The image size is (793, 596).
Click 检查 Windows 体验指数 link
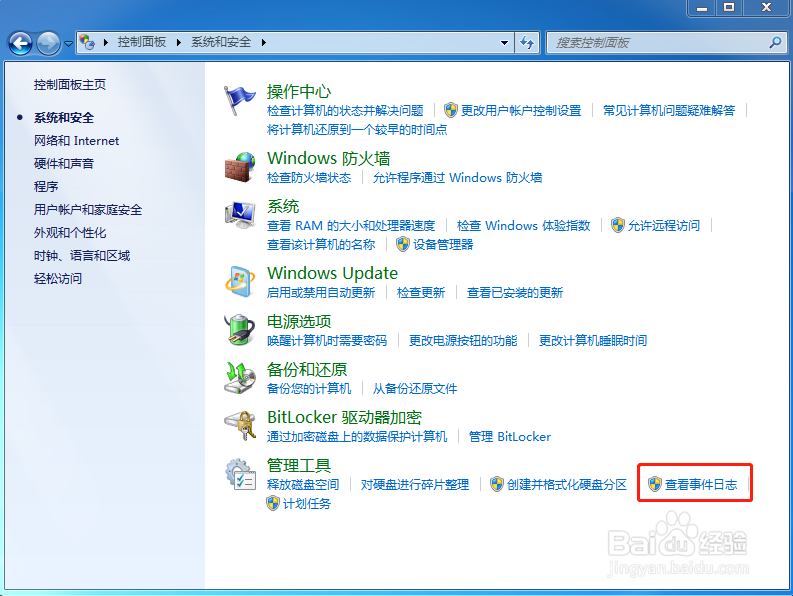[x=523, y=226]
